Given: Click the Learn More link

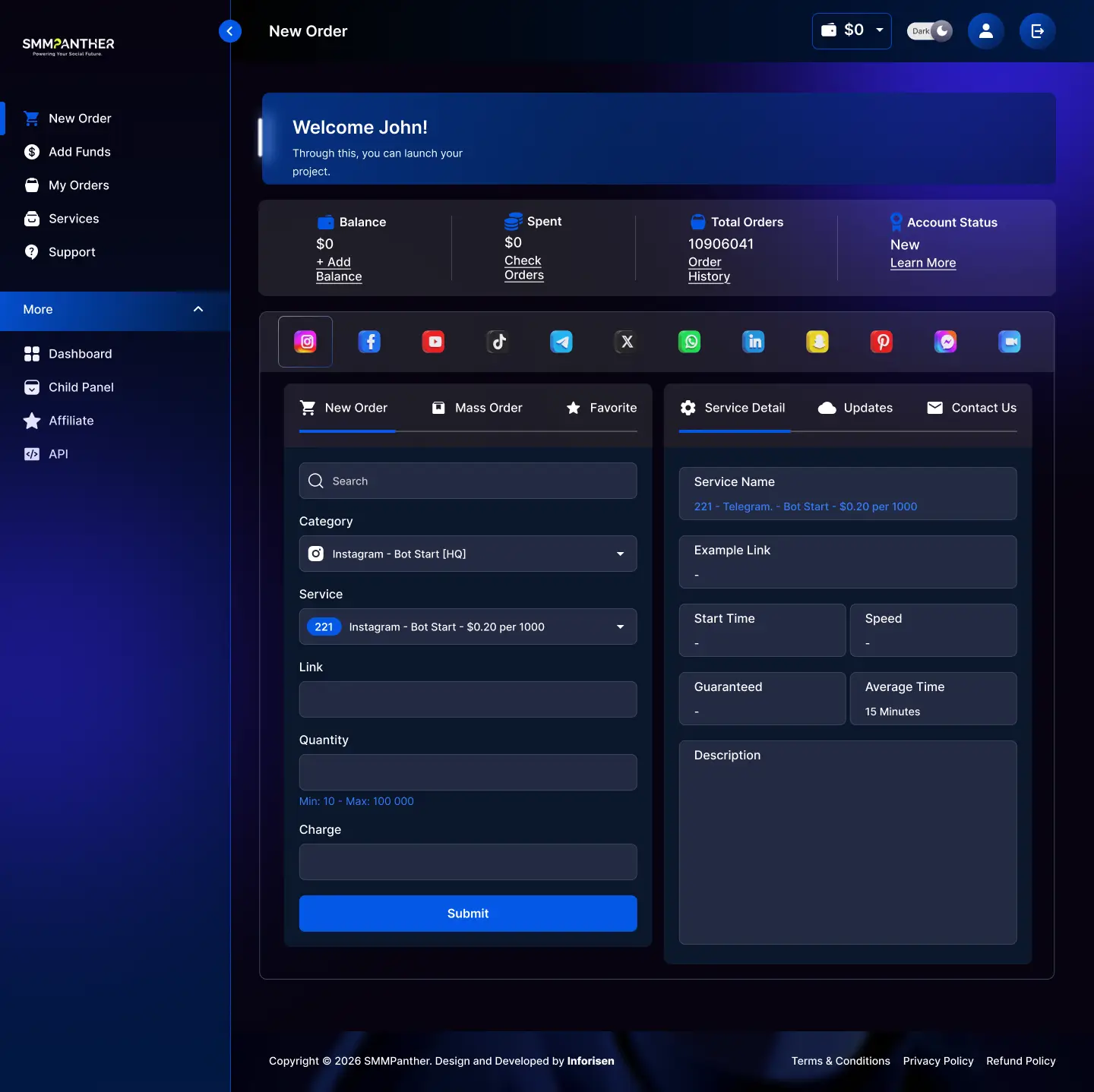Looking at the screenshot, I should tap(922, 263).
